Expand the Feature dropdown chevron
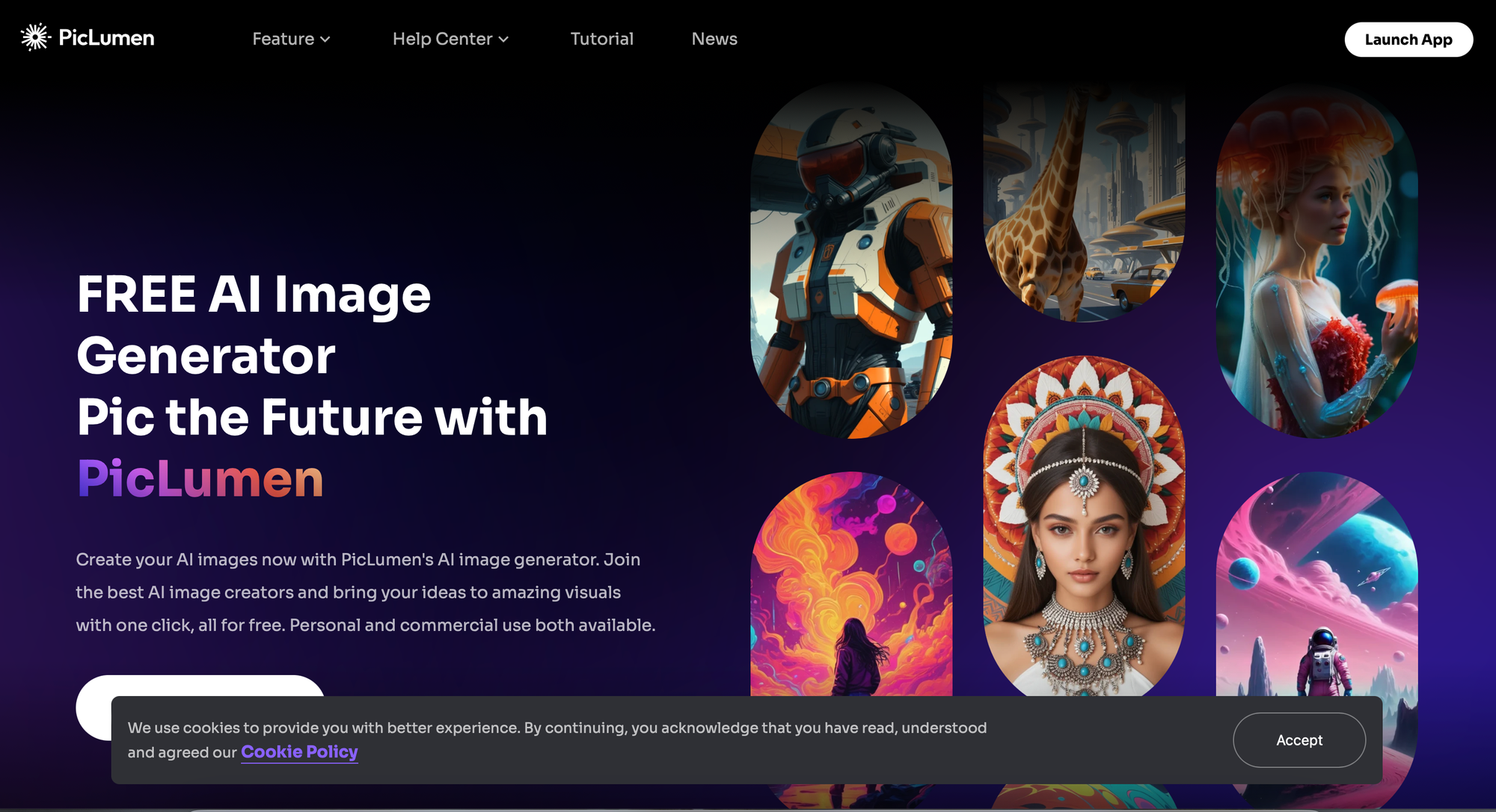 (325, 40)
